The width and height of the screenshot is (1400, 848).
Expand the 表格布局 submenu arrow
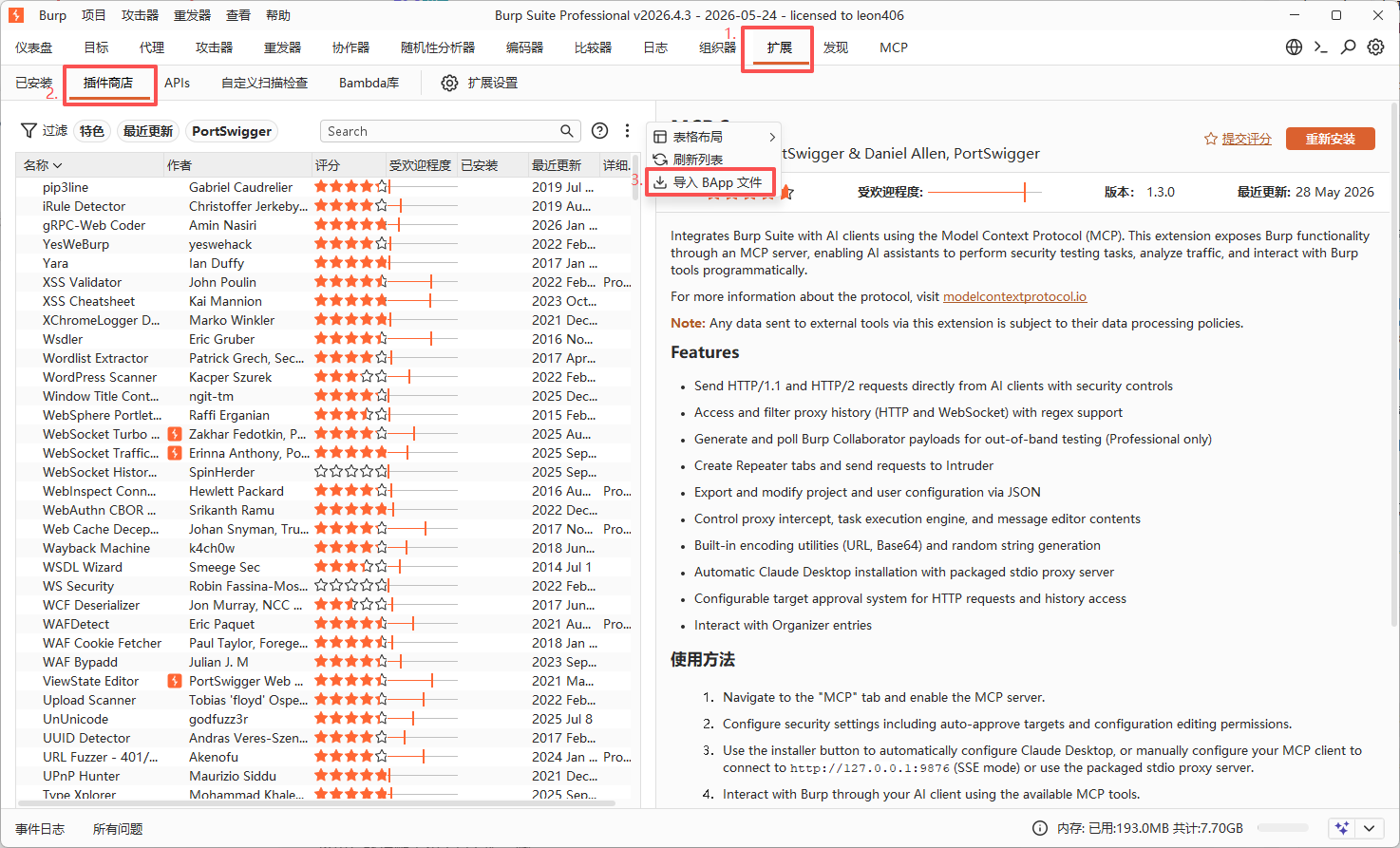pyautogui.click(x=772, y=137)
